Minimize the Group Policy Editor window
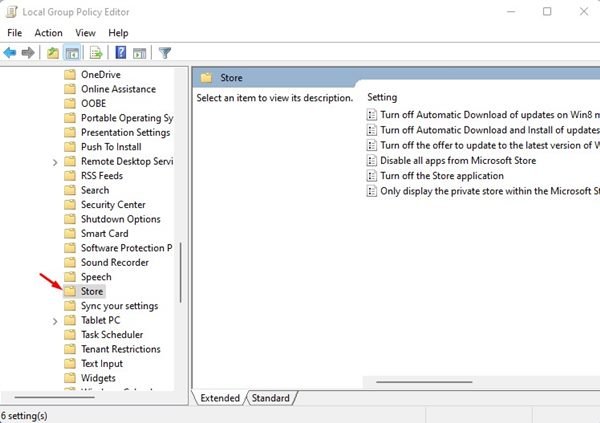The image size is (600, 423). point(511,11)
